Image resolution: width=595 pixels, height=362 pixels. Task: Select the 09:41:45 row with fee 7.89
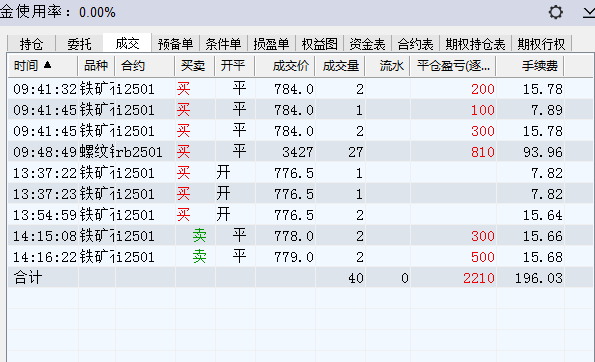(300, 110)
